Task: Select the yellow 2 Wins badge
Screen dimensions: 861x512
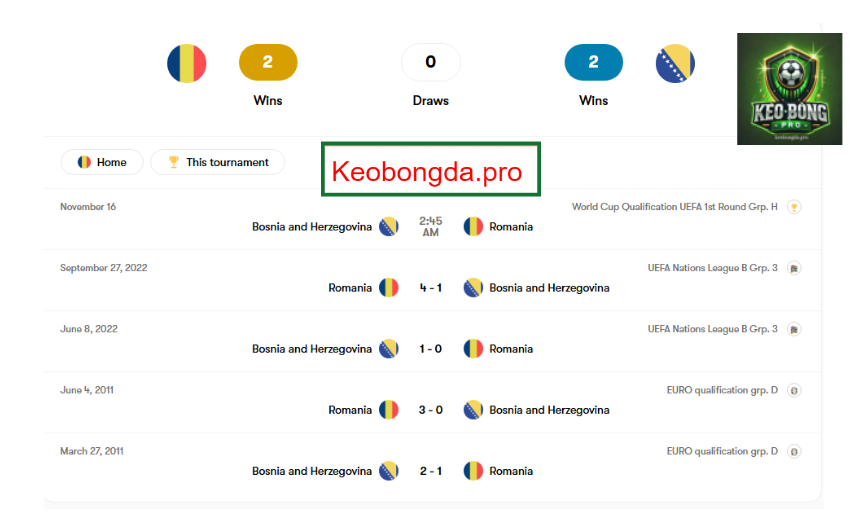Action: pyautogui.click(x=268, y=62)
